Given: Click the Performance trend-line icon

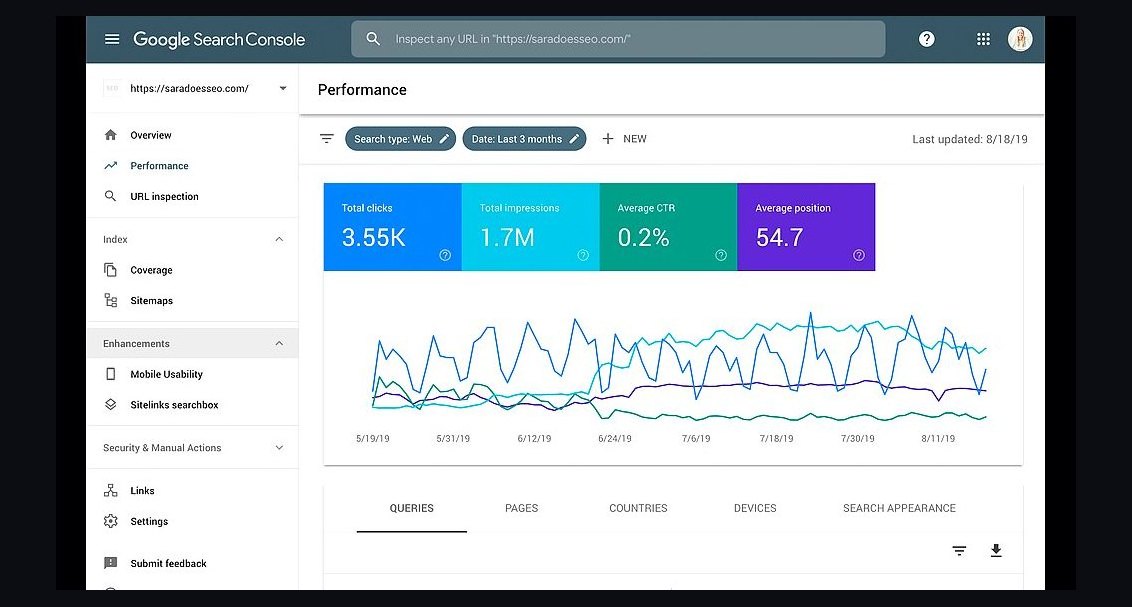Looking at the screenshot, I should (110, 165).
